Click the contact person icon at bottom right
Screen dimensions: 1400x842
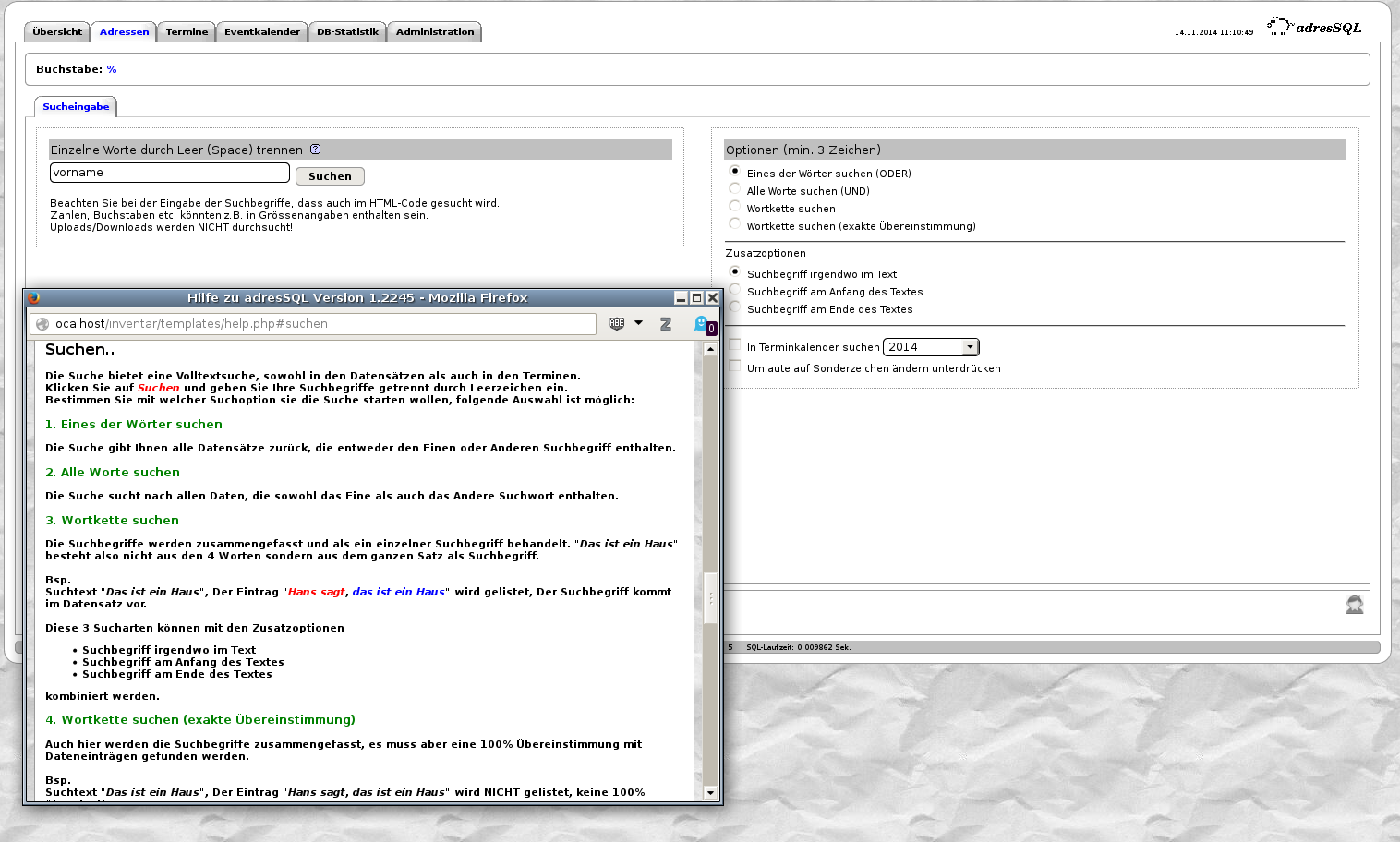coord(1354,604)
